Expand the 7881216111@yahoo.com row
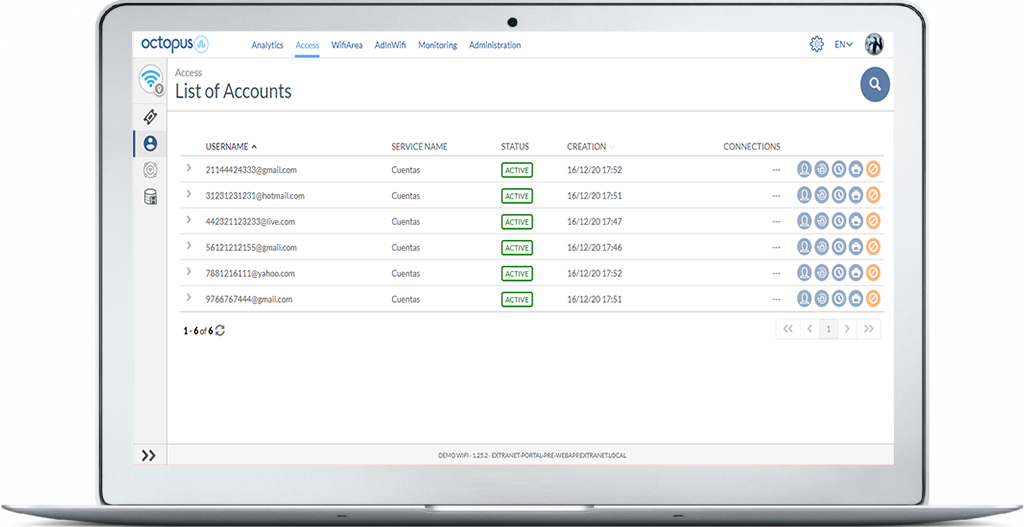 click(189, 272)
